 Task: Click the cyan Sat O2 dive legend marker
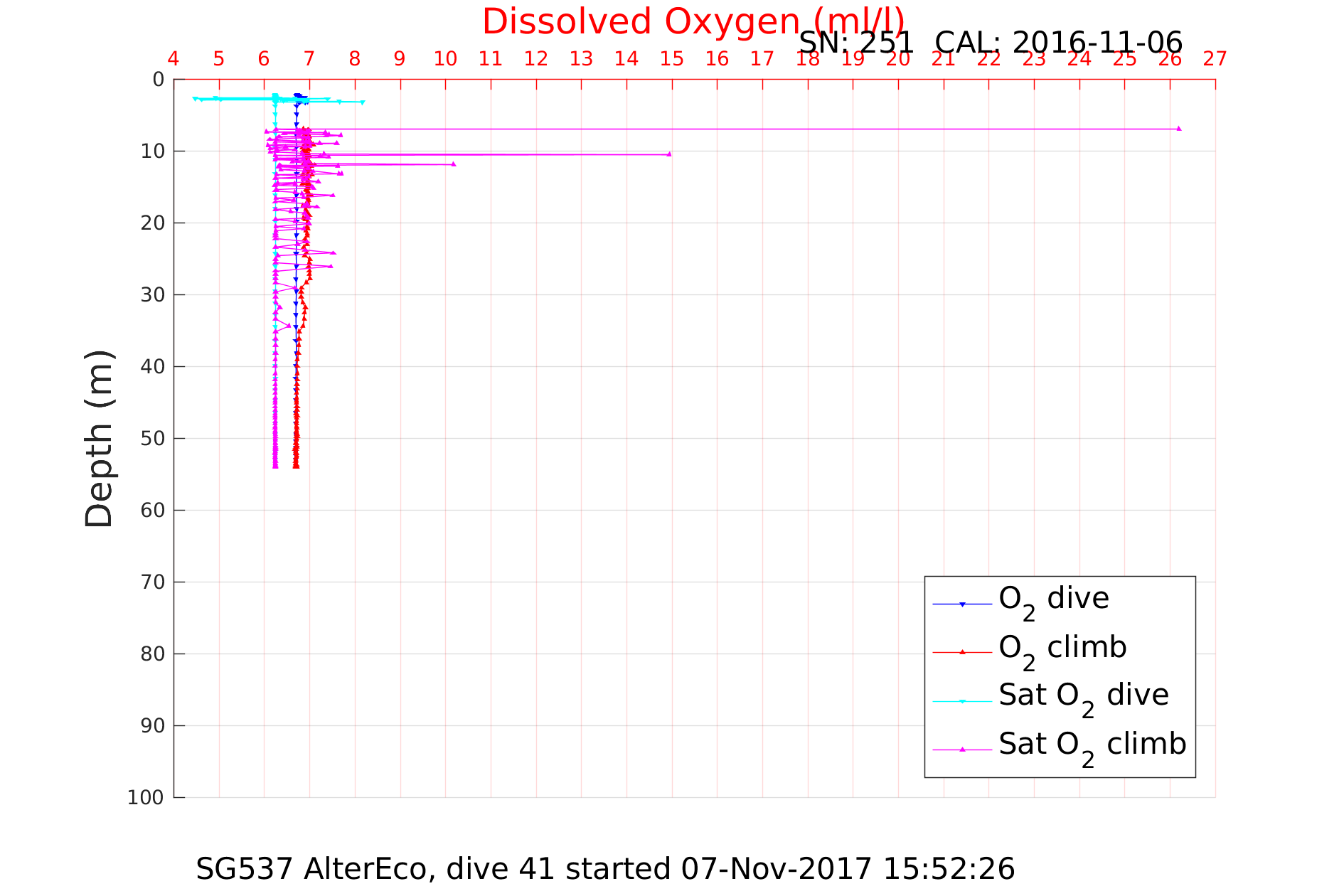pyautogui.click(x=962, y=701)
